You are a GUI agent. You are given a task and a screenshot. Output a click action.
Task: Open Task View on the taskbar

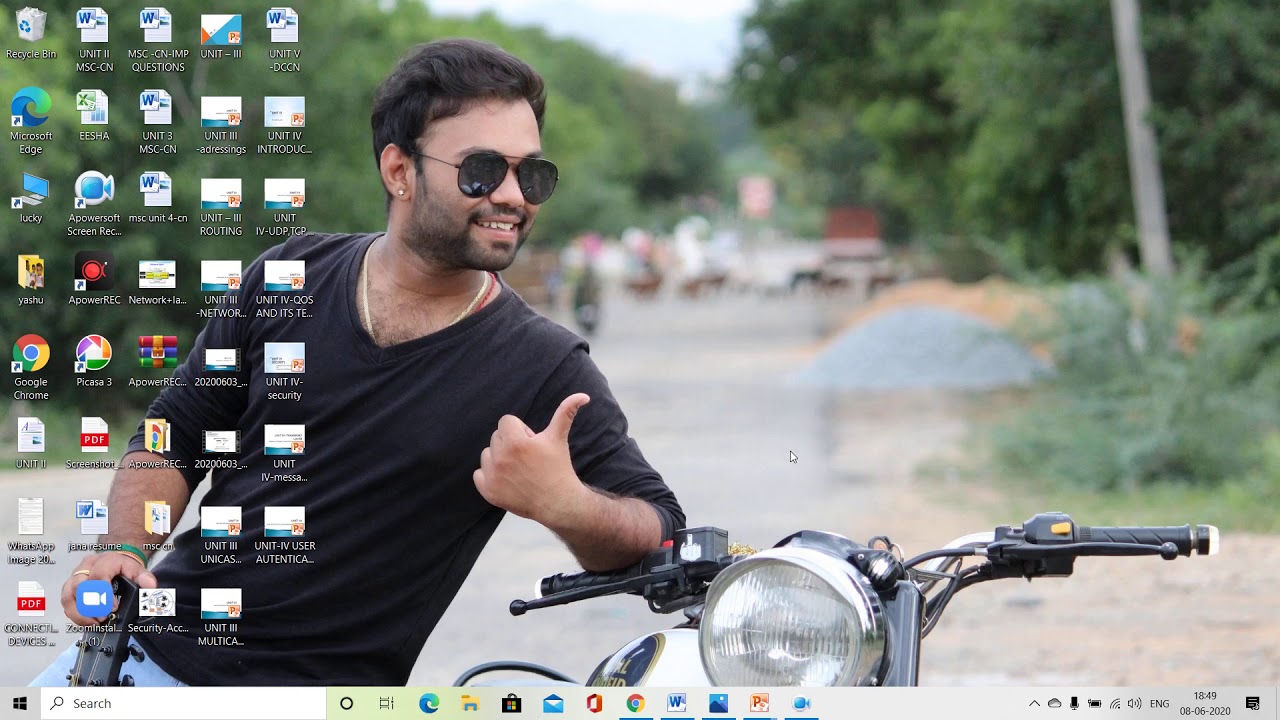(x=387, y=704)
